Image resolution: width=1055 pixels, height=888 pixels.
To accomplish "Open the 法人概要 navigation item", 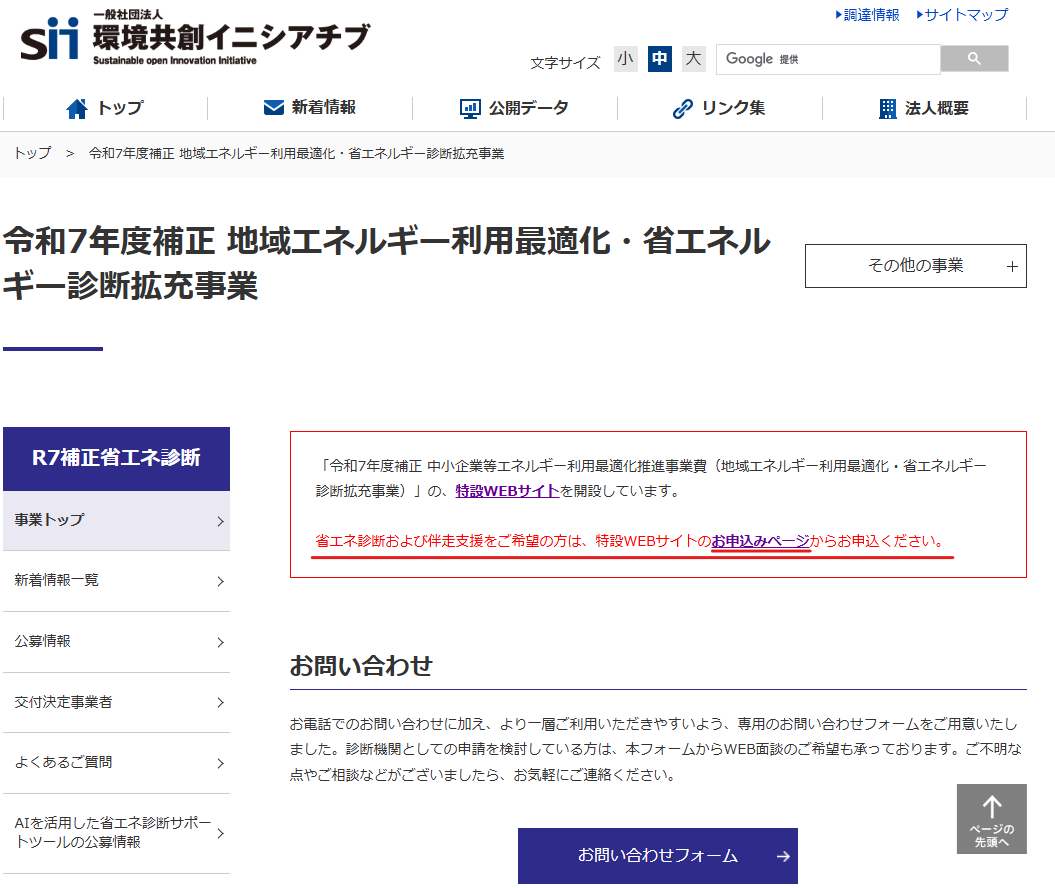I will pyautogui.click(x=924, y=108).
